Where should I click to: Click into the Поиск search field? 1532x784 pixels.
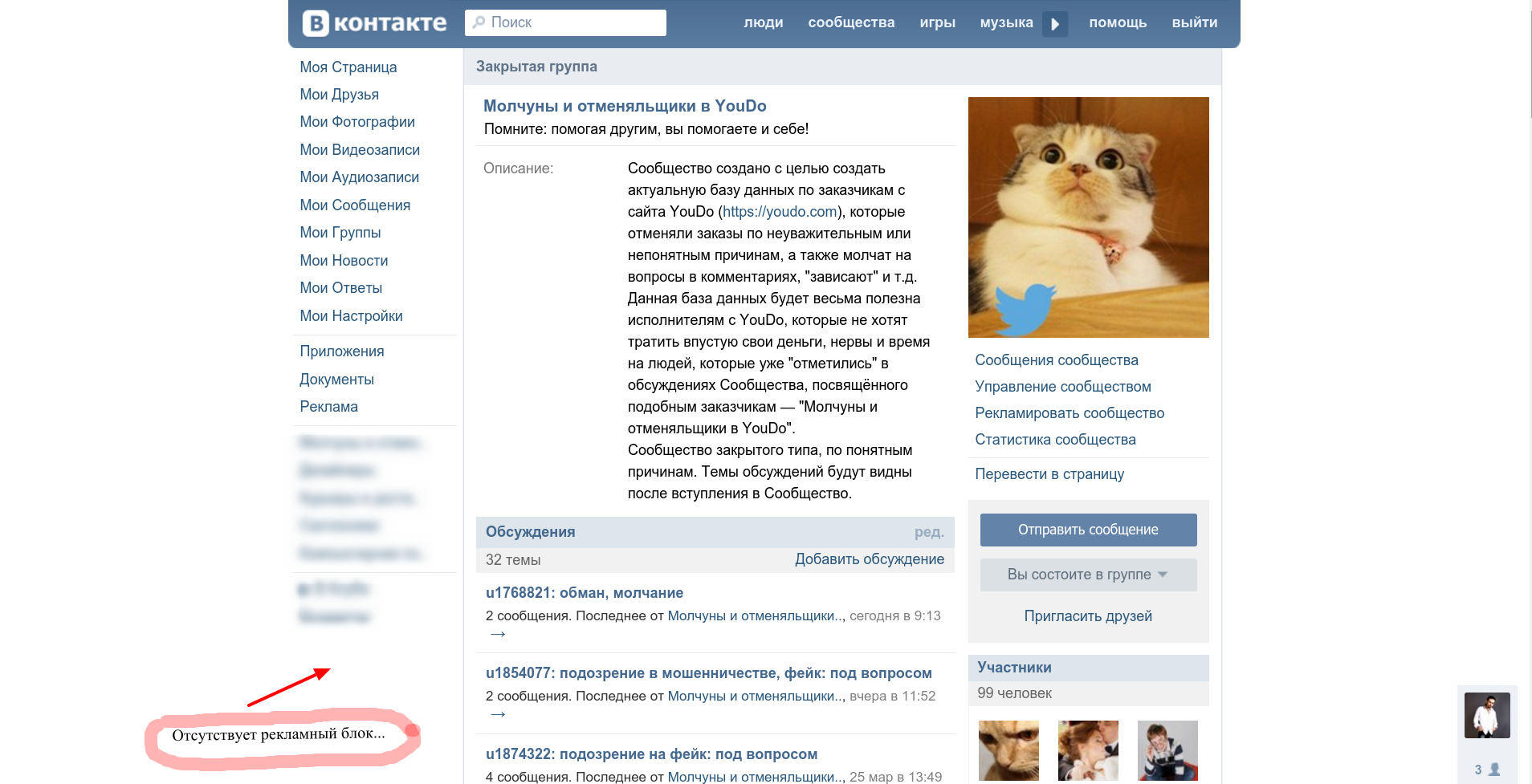point(565,22)
